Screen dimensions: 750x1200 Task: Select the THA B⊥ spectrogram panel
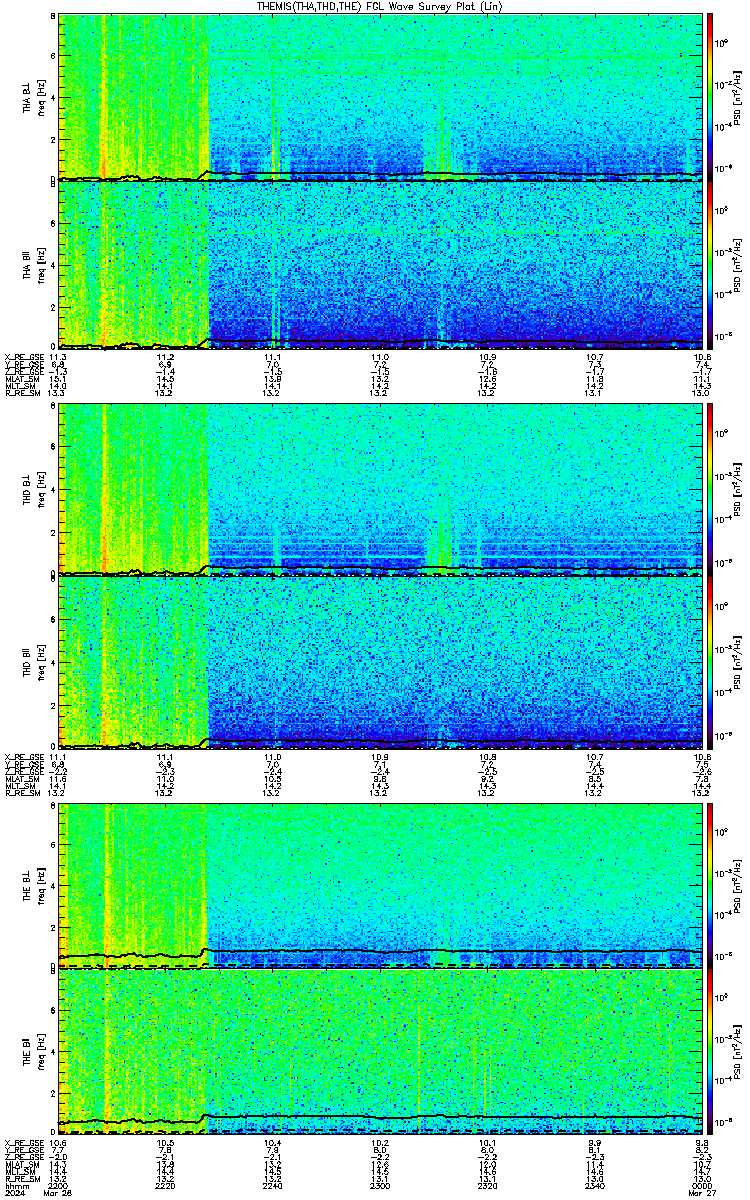click(380, 97)
